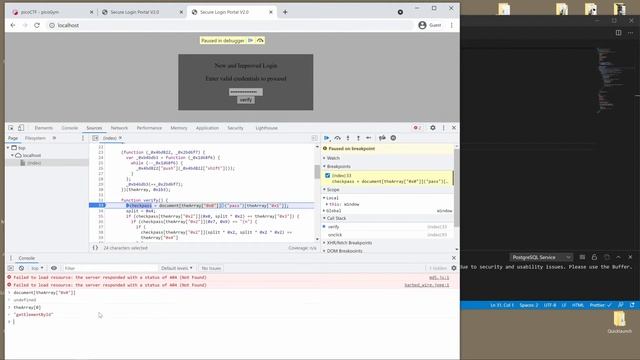Click the browser back arrow
This screenshot has width=640, height=360.
(13, 25)
